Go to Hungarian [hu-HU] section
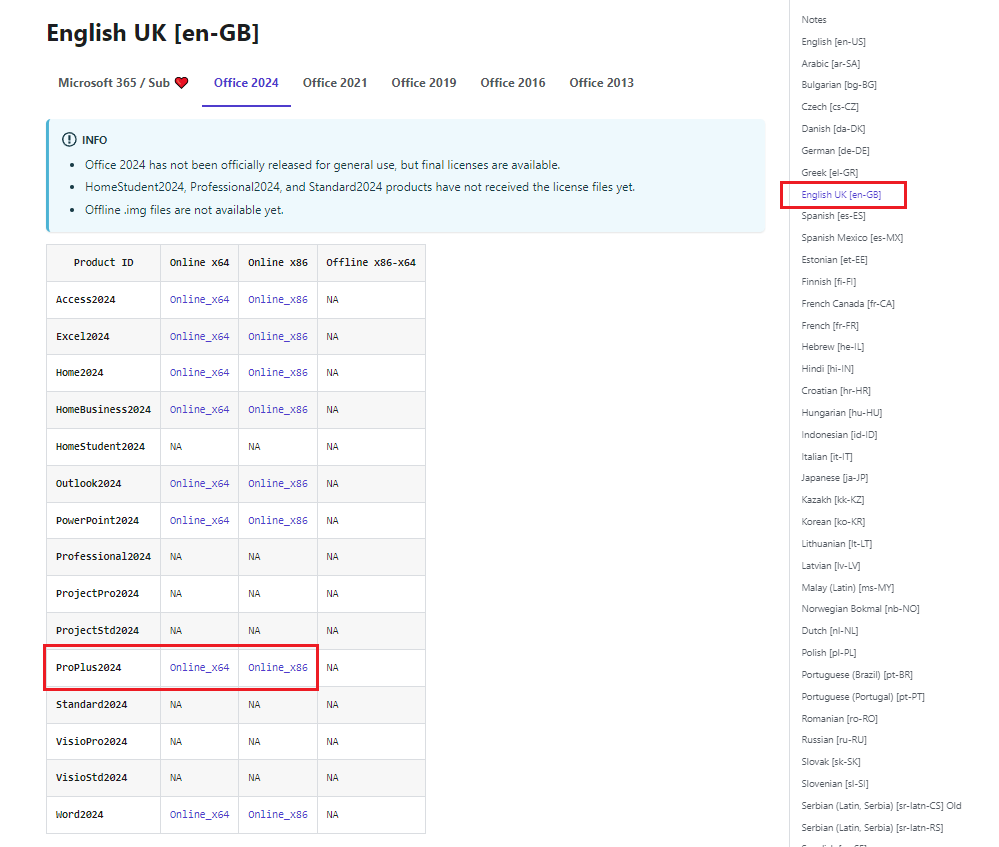999x847 pixels. point(842,413)
